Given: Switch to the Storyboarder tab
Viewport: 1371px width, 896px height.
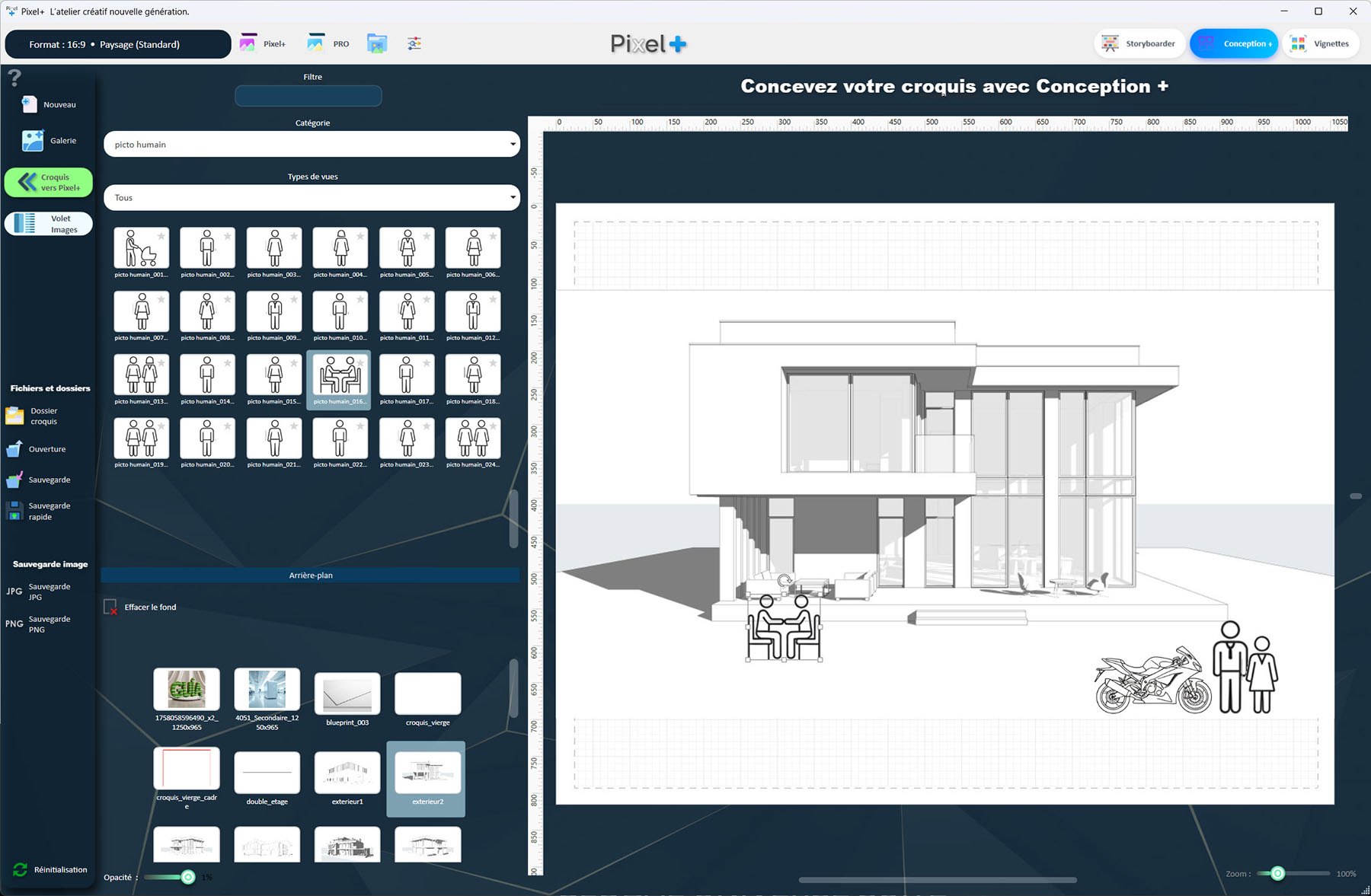Looking at the screenshot, I should coord(1139,43).
